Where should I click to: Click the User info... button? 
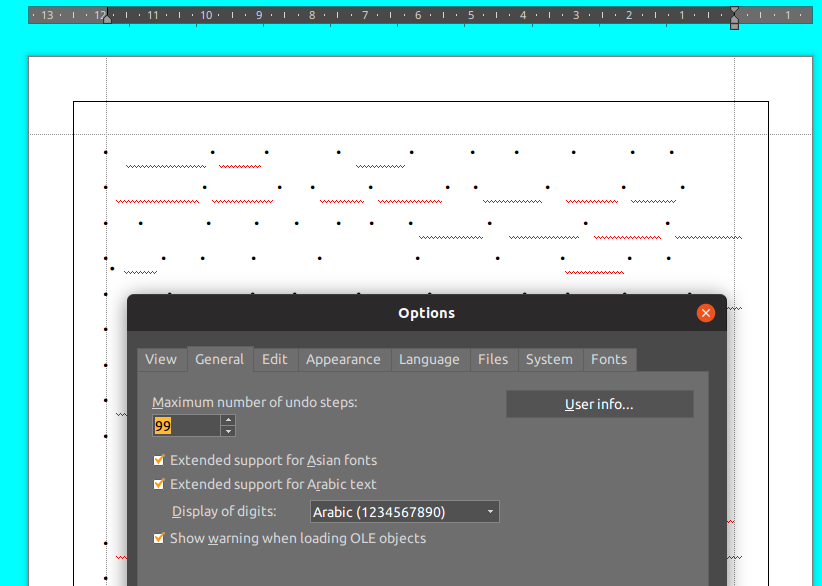tap(599, 405)
